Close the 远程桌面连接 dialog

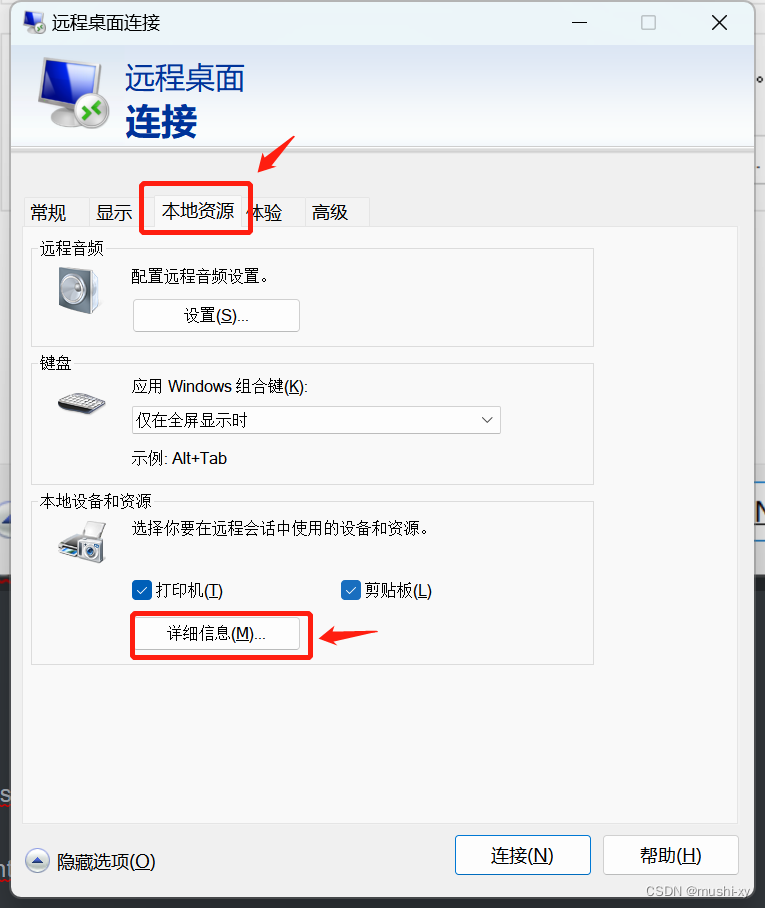pyautogui.click(x=719, y=23)
